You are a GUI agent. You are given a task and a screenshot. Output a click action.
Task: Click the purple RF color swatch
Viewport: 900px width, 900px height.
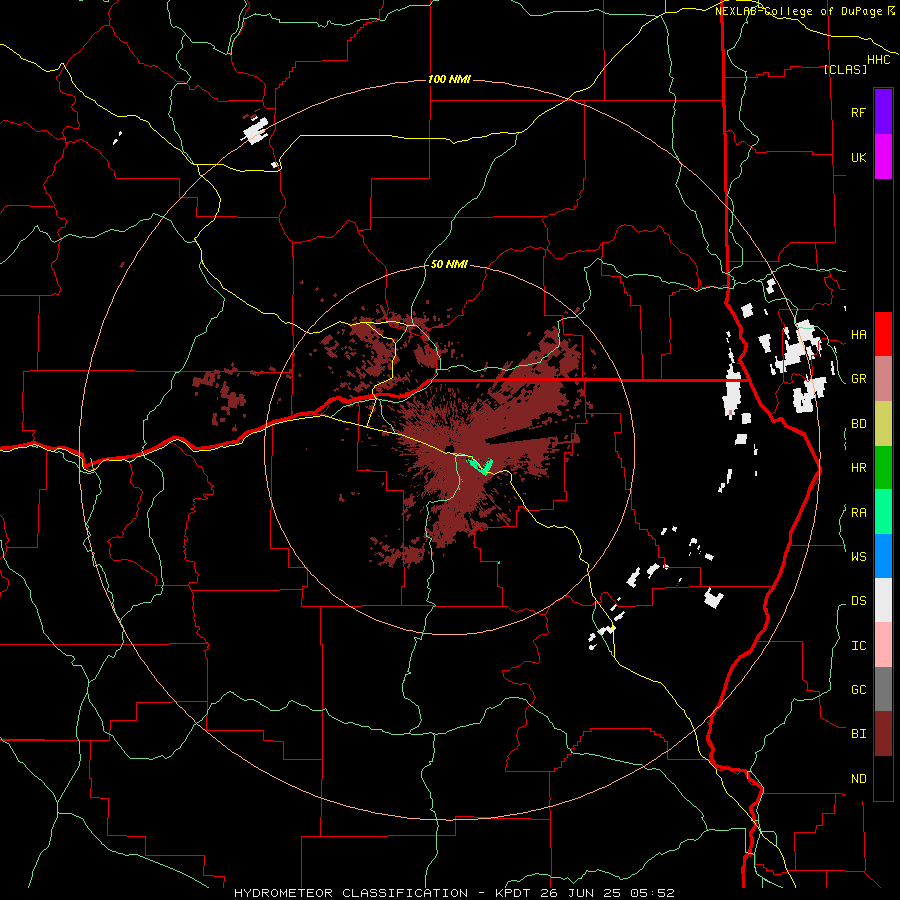883,112
